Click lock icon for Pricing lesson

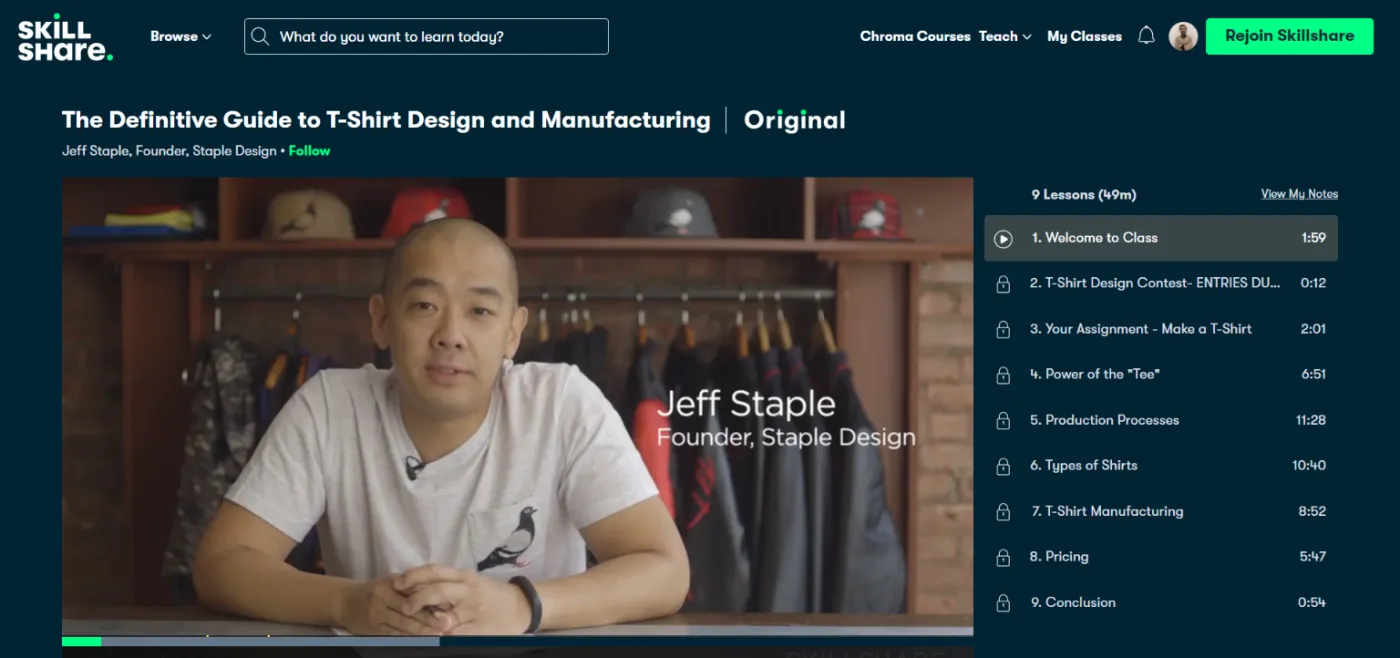tap(1003, 557)
